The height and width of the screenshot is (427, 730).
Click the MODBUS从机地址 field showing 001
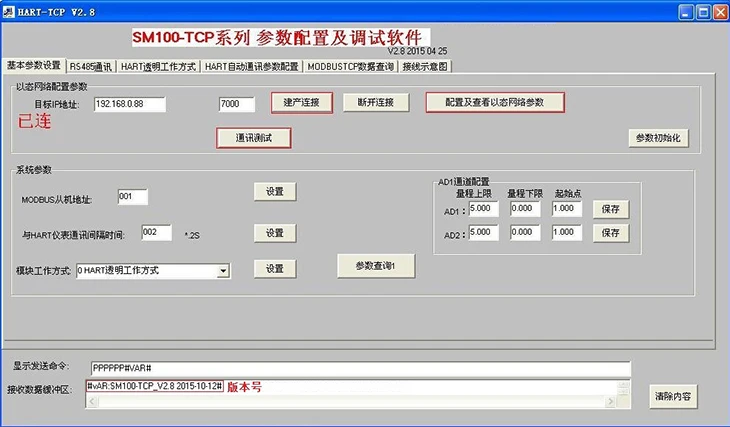[x=133, y=197]
